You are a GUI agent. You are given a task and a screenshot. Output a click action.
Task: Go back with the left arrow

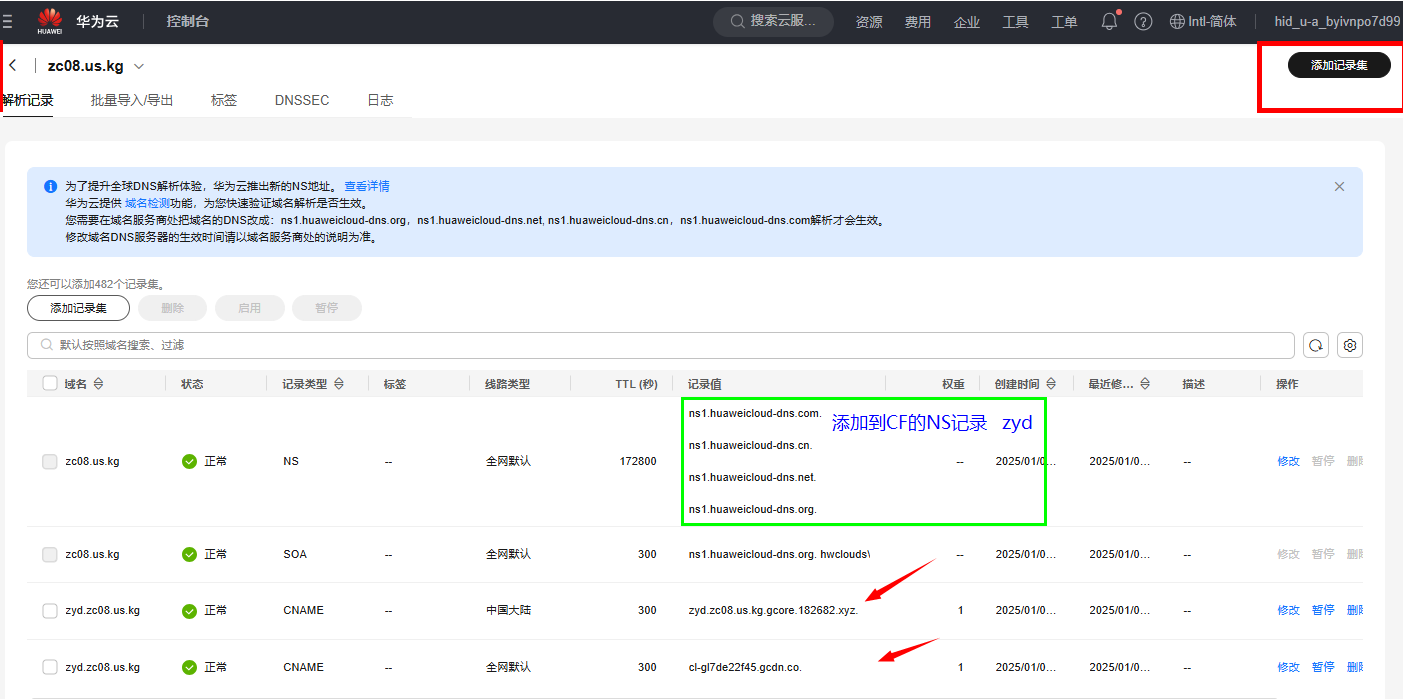(x=13, y=65)
